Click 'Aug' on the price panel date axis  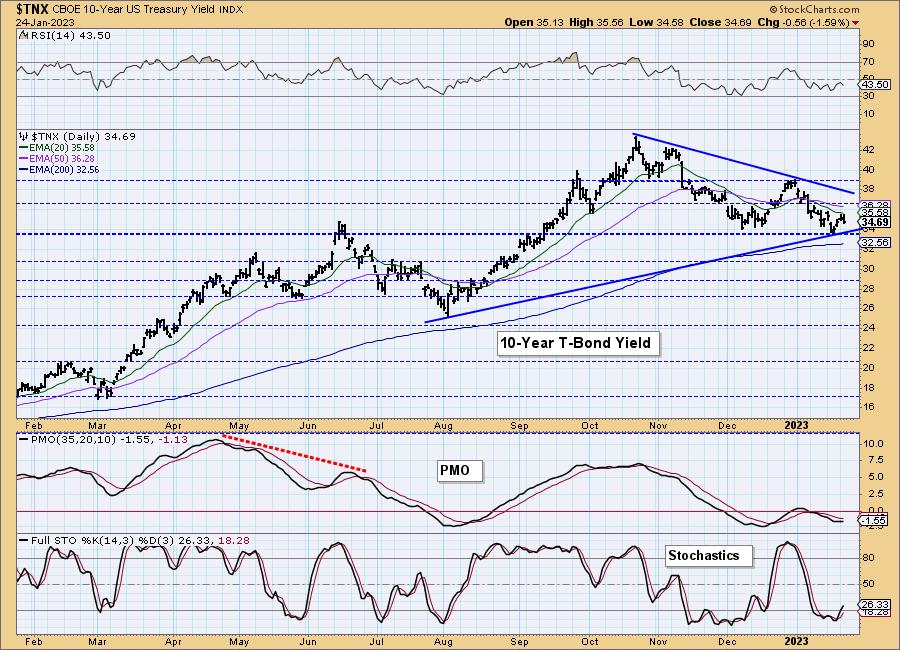443,426
